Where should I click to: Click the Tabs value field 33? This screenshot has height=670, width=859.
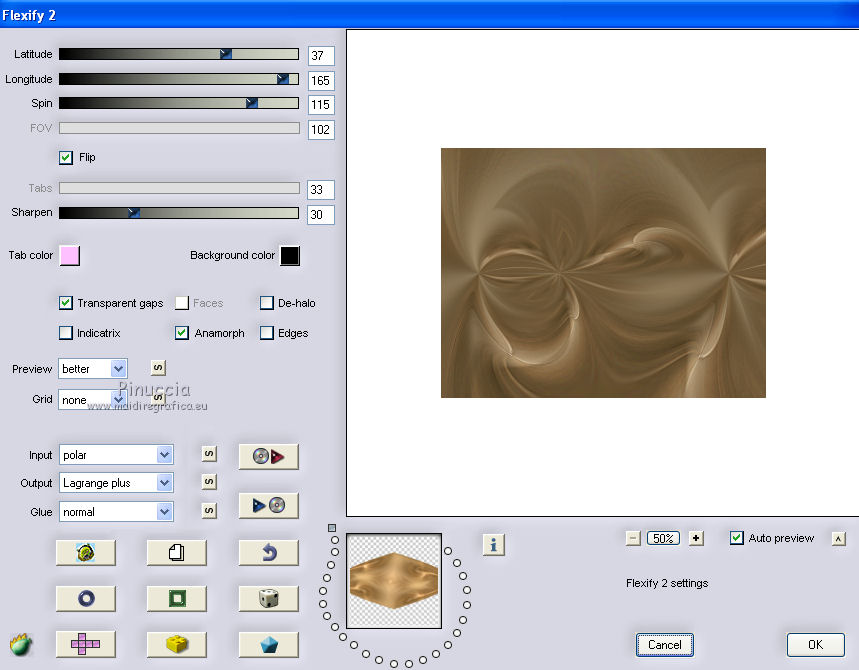coord(321,190)
